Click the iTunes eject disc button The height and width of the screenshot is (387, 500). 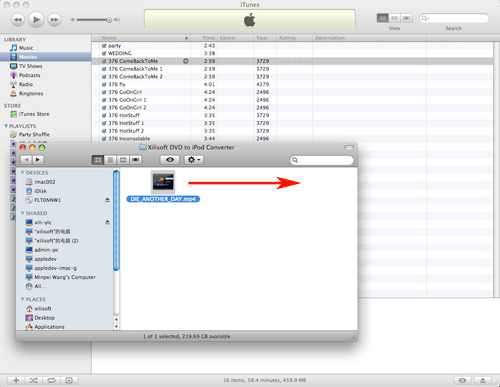coord(483,380)
